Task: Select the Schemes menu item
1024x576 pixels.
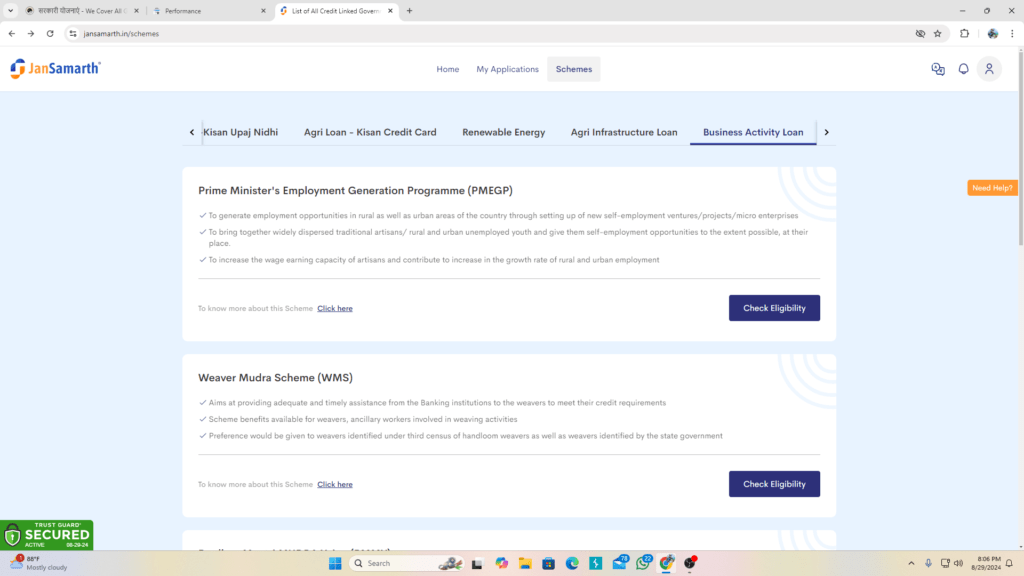Action: (x=574, y=69)
